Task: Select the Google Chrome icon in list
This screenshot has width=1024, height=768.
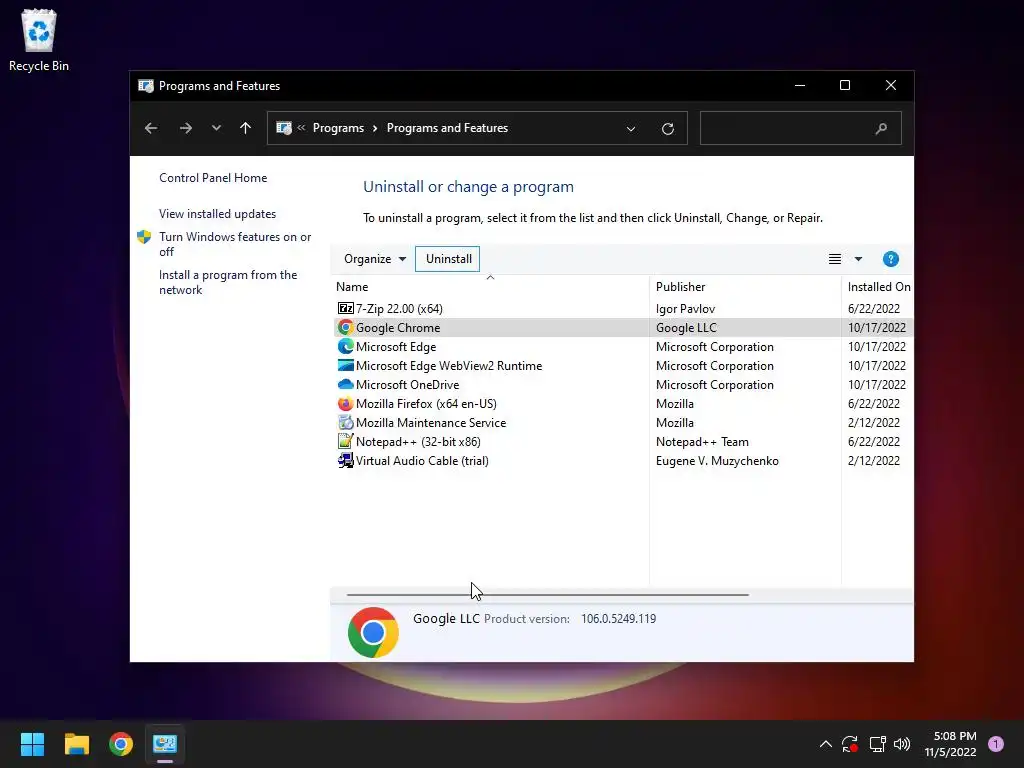Action: tap(345, 327)
